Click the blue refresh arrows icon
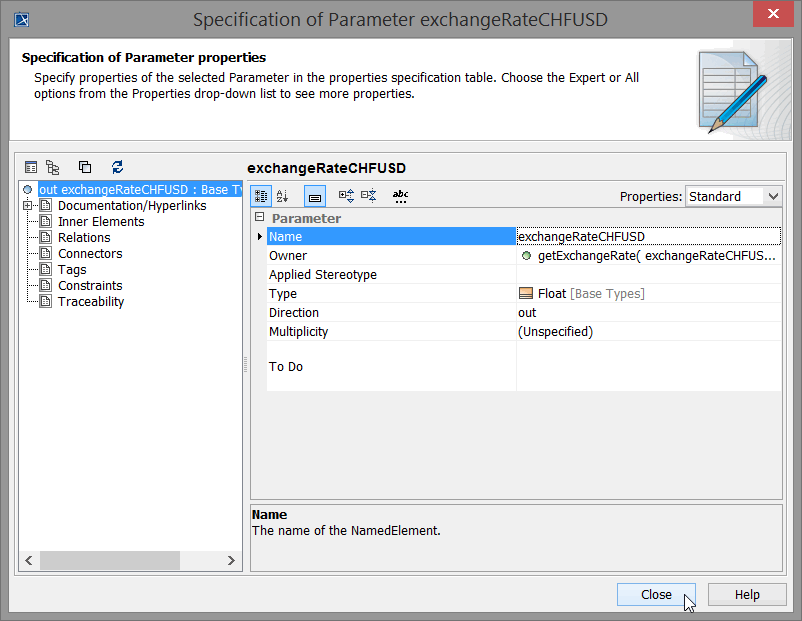Image resolution: width=802 pixels, height=621 pixels. click(x=117, y=167)
